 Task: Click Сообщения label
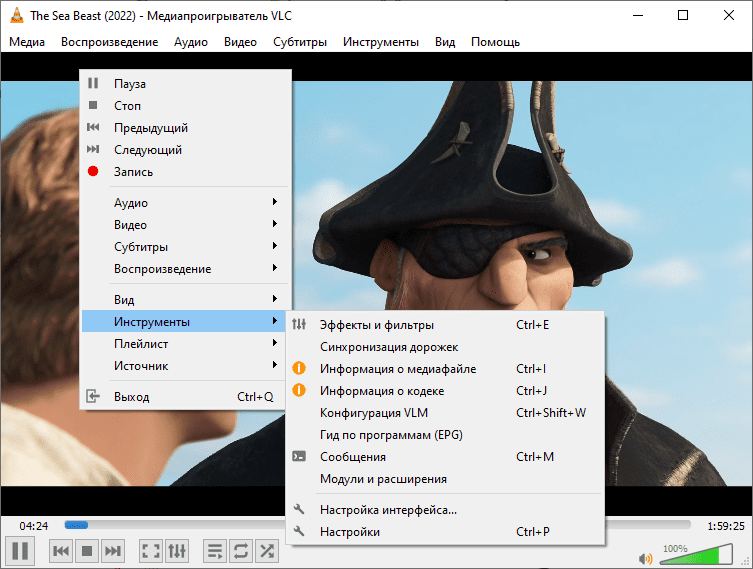tap(353, 457)
